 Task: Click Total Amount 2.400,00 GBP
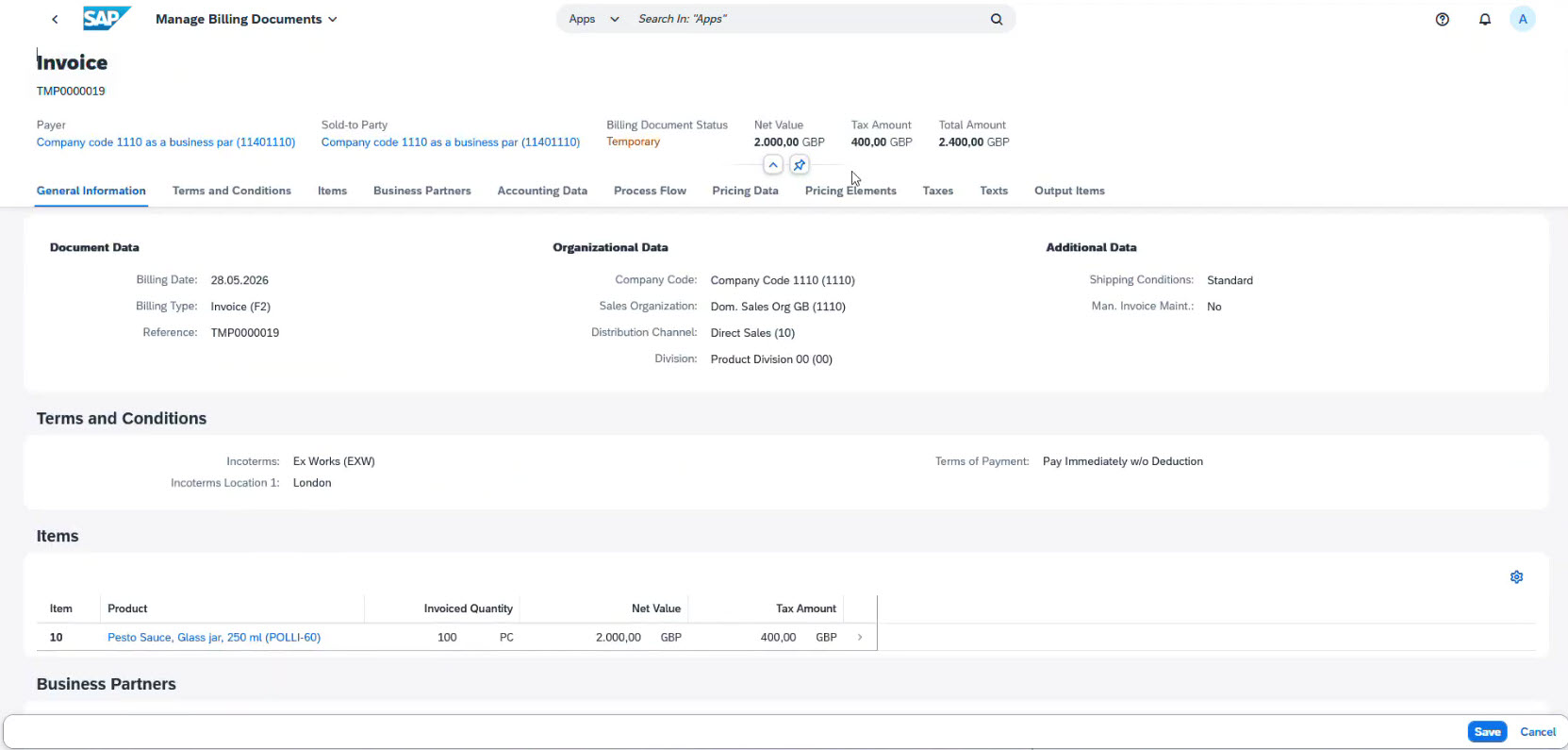click(x=974, y=142)
